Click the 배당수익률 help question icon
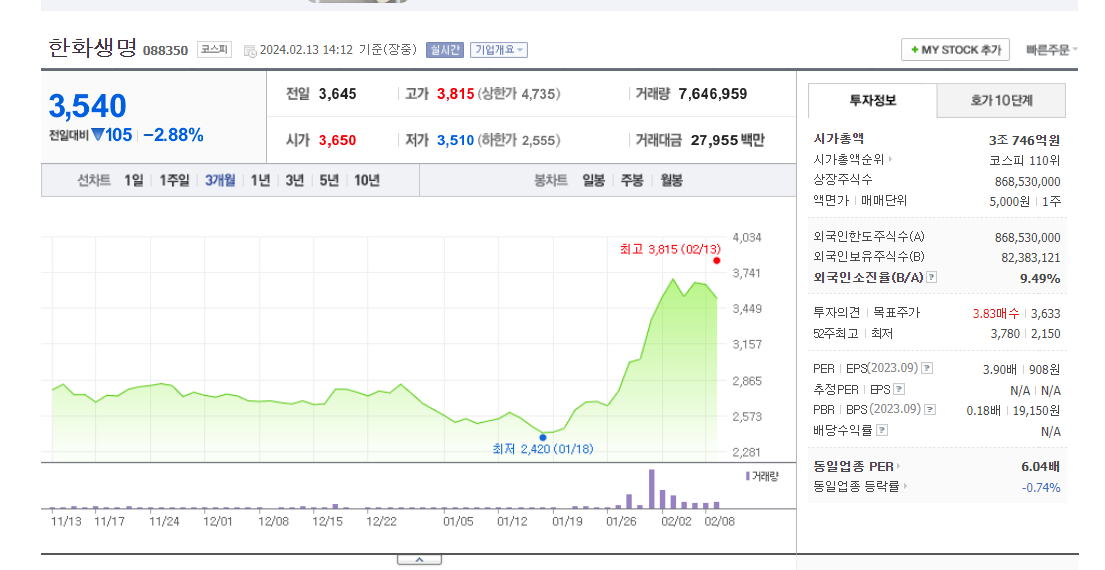This screenshot has height=570, width=1105. pyautogui.click(x=882, y=430)
